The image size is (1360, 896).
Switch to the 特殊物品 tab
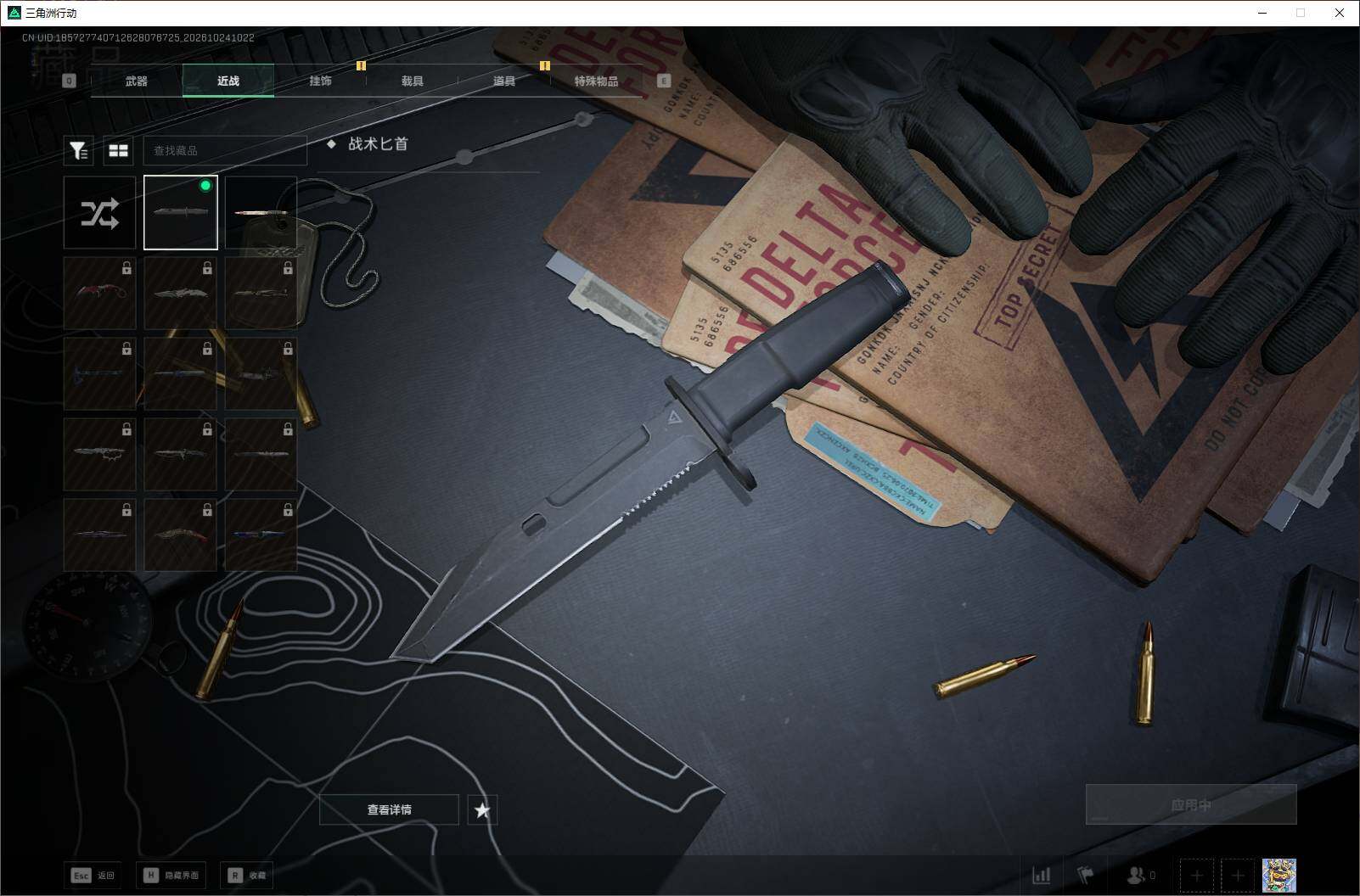point(596,81)
